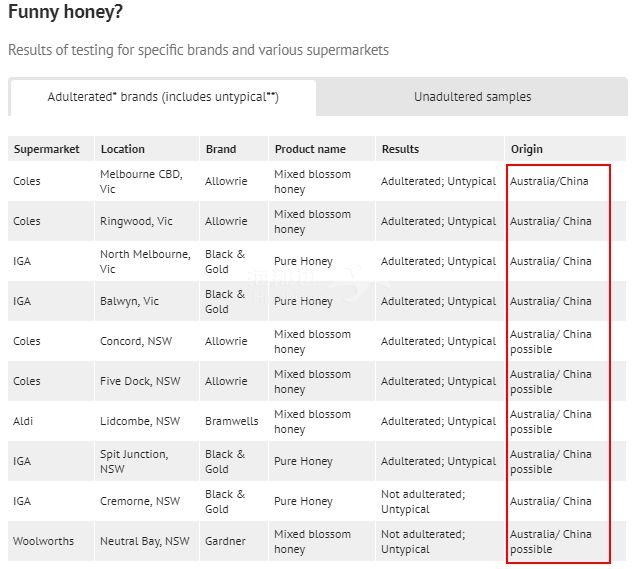Image resolution: width=640 pixels, height=569 pixels.
Task: Click the Location column header
Action: pos(123,149)
